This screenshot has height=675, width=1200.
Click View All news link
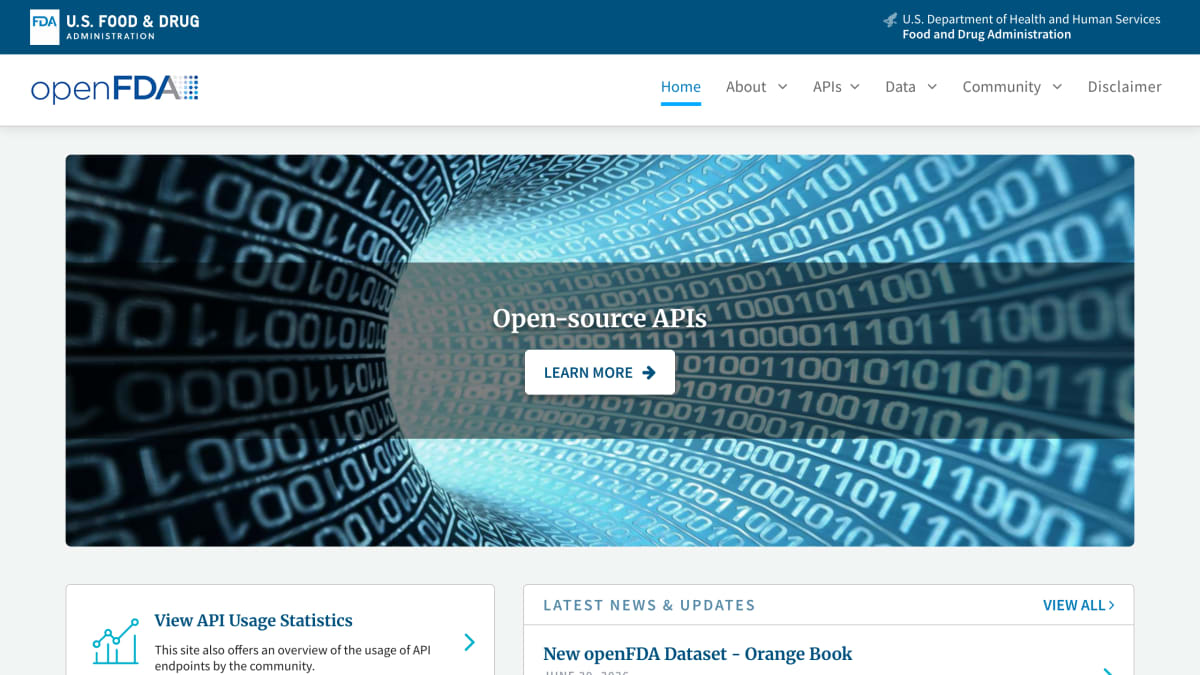pos(1079,605)
